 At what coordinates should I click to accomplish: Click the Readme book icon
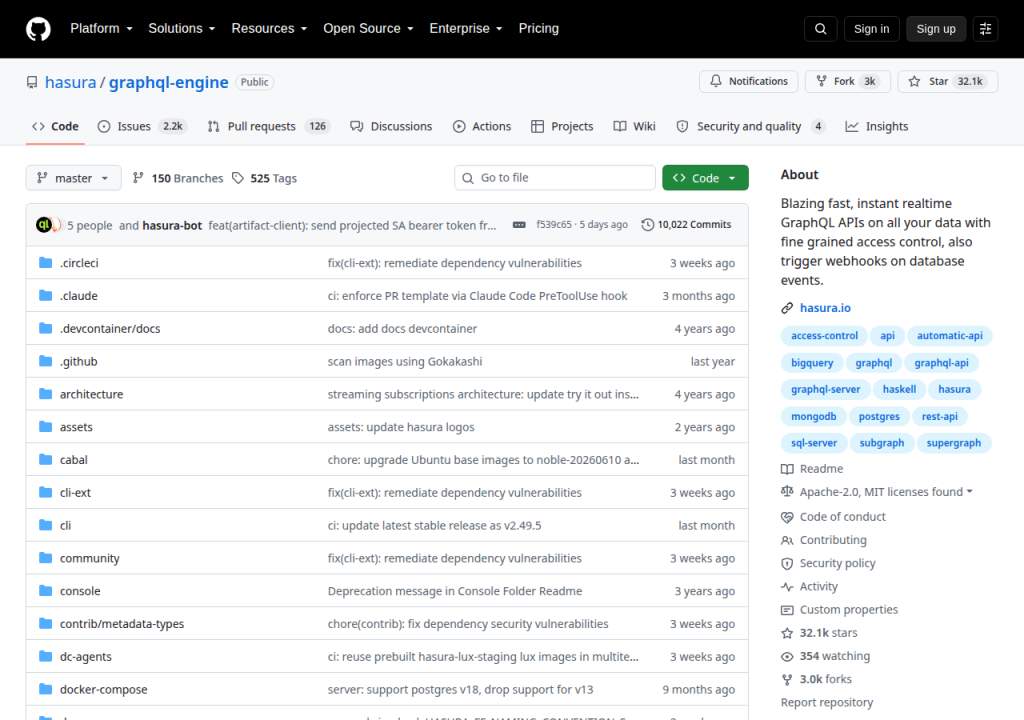click(x=787, y=469)
